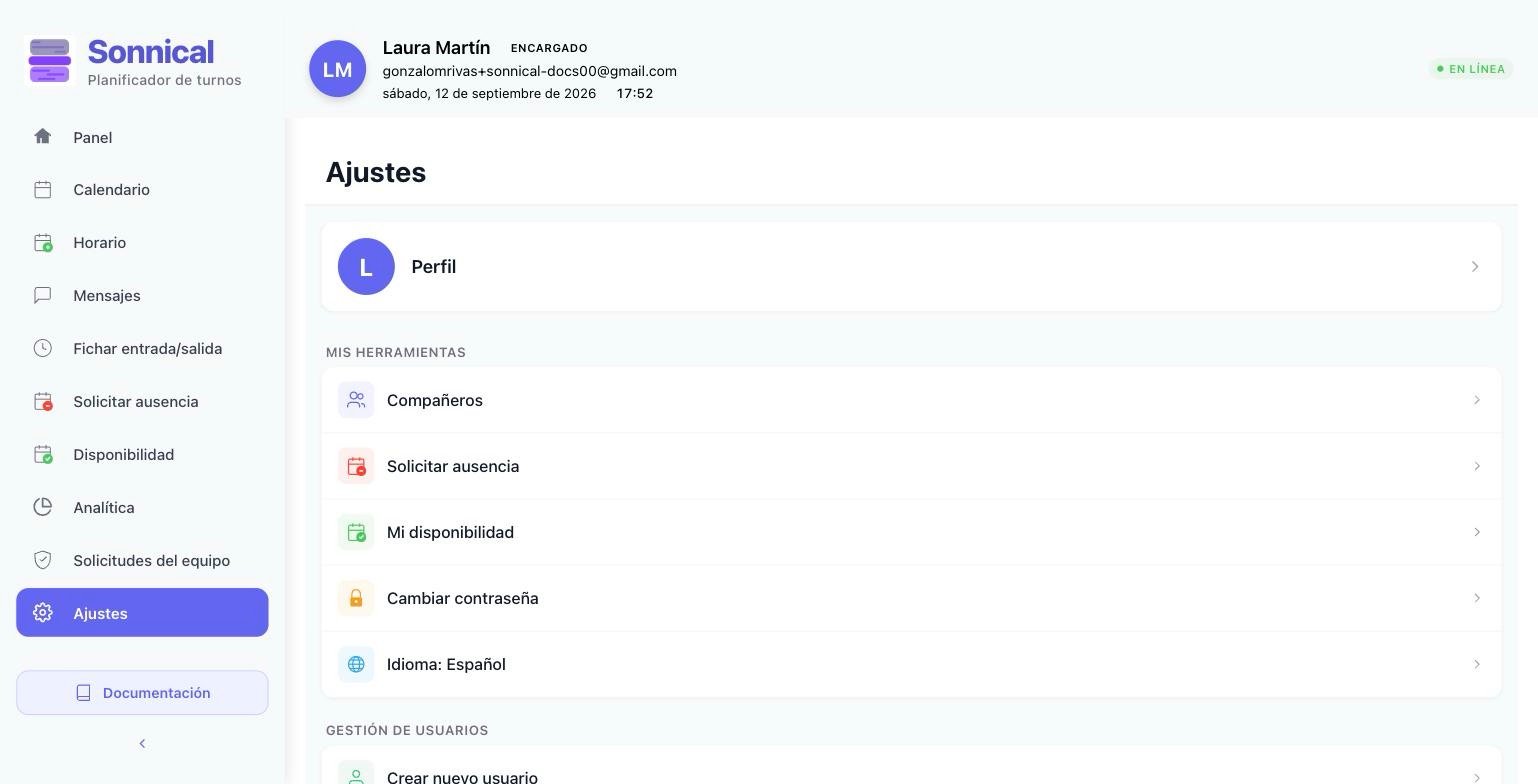The height and width of the screenshot is (784, 1538).
Task: Click the Mensajes chat bubble icon
Action: (42, 295)
